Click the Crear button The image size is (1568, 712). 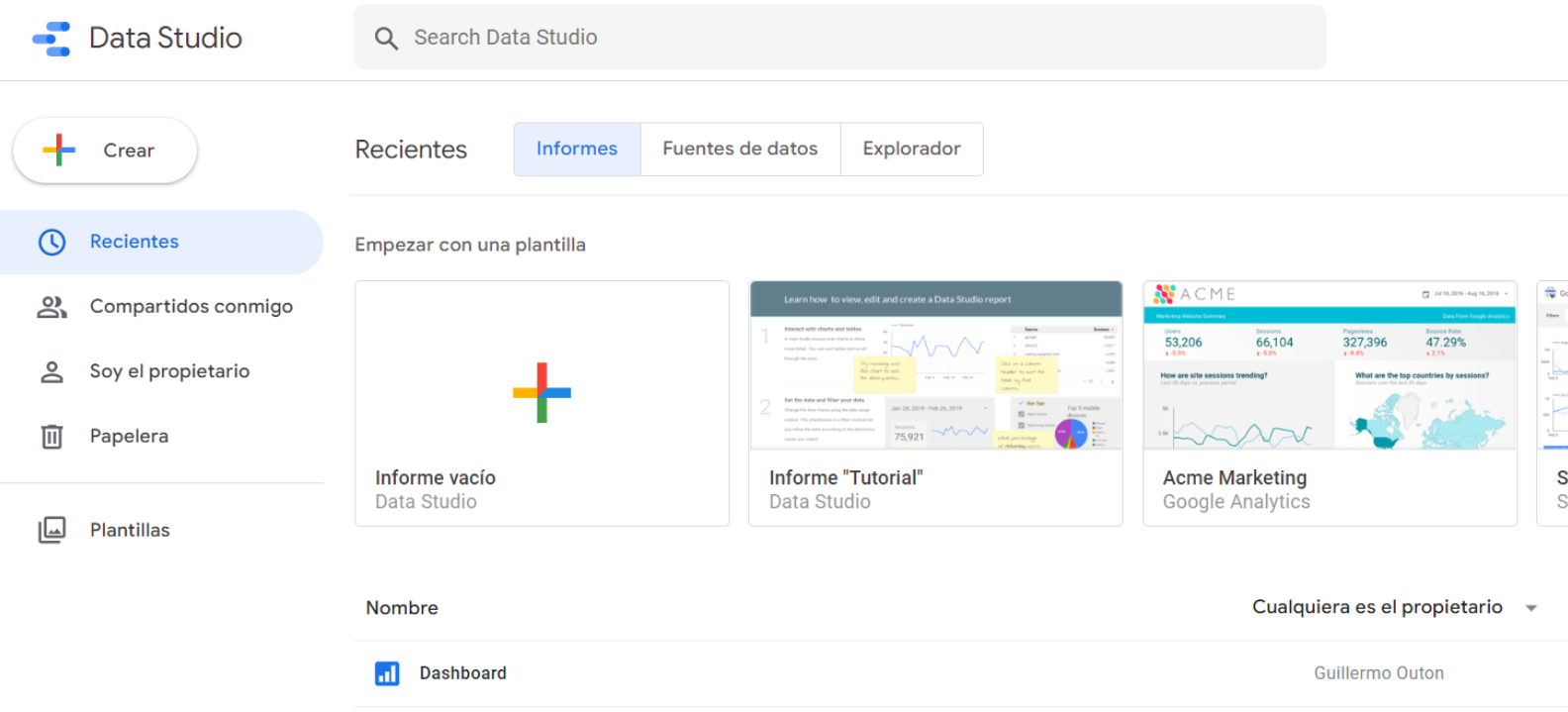coord(105,151)
